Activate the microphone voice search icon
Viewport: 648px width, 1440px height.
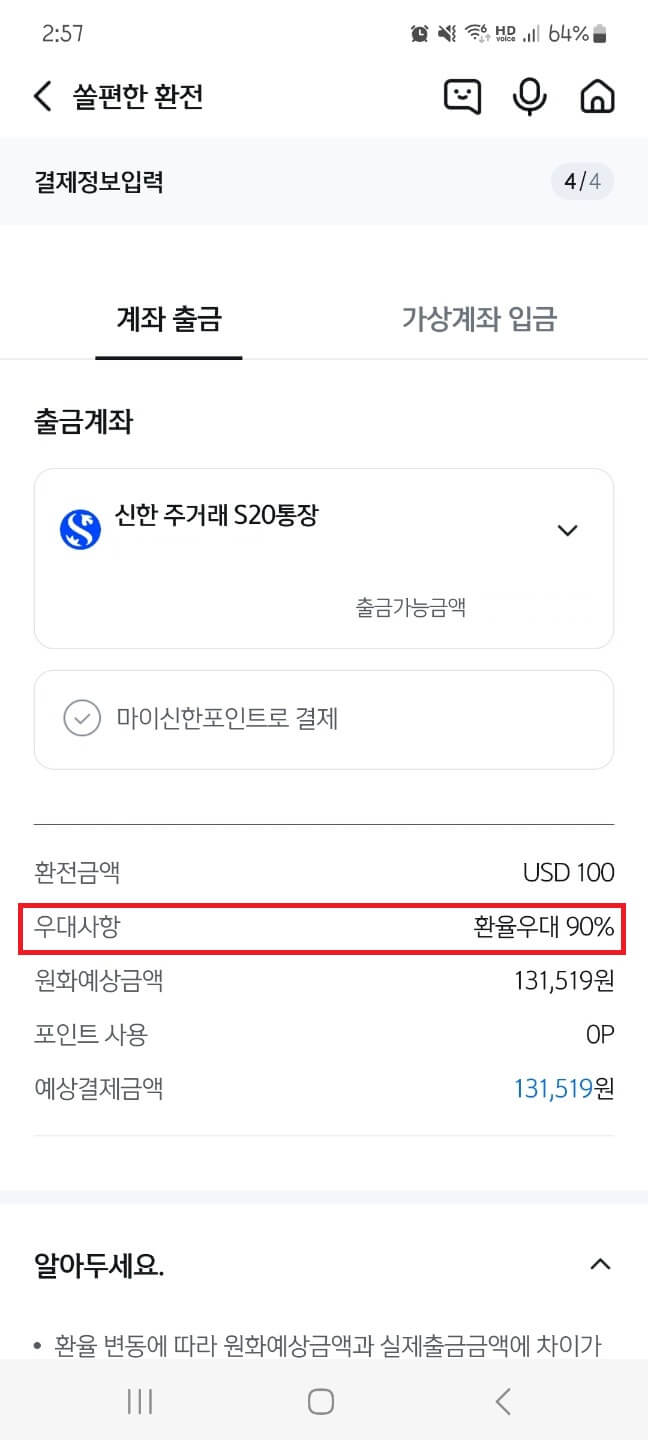[x=529, y=96]
